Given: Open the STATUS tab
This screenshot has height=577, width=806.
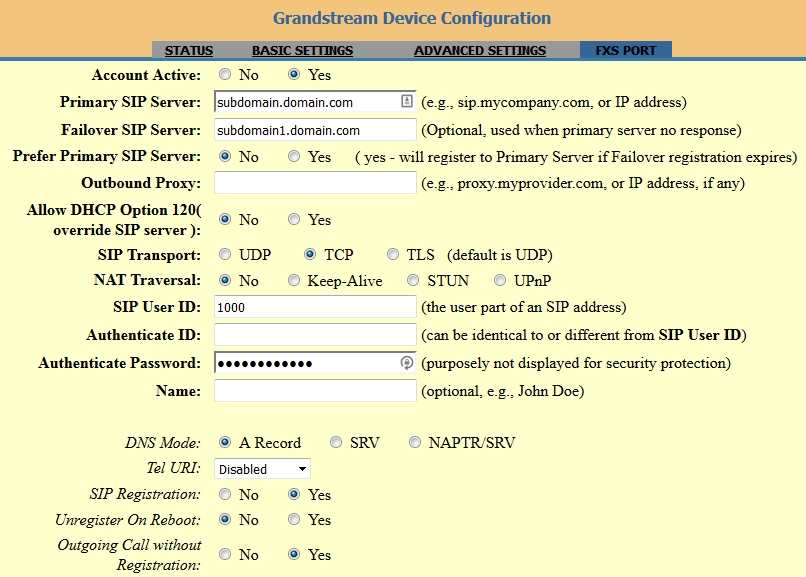Looking at the screenshot, I should point(189,50).
